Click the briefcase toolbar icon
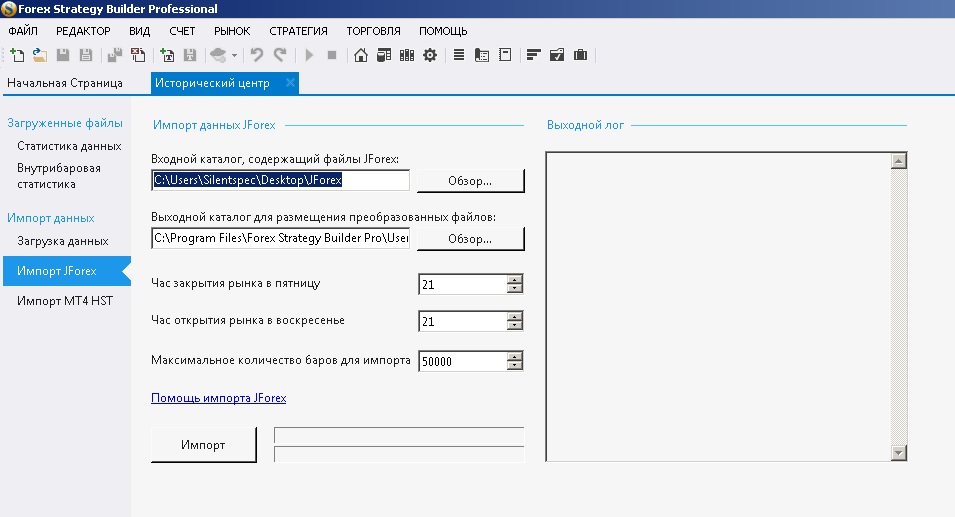 (x=580, y=55)
